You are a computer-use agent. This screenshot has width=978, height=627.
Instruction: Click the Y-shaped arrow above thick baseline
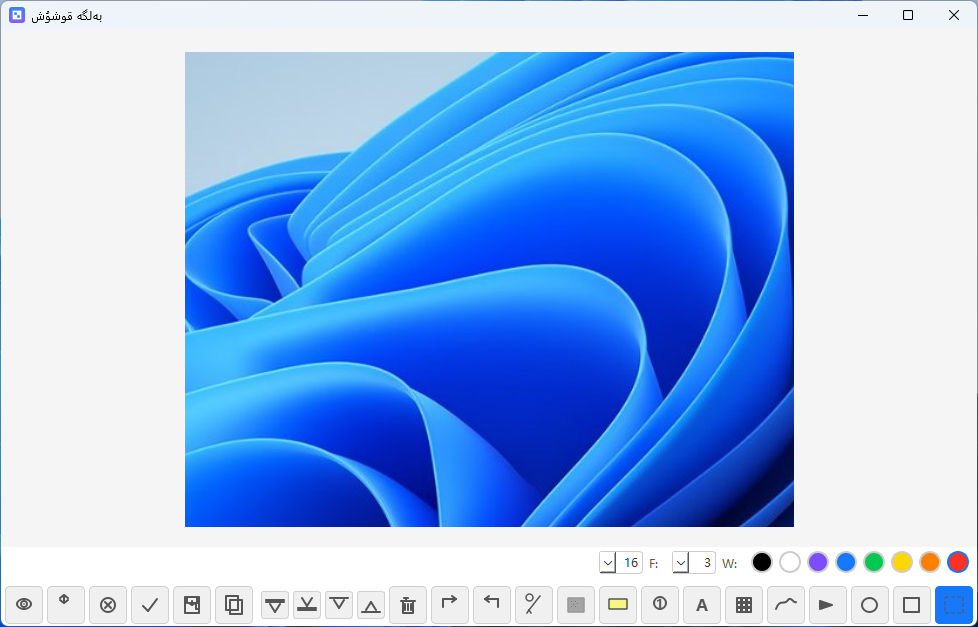coord(306,605)
